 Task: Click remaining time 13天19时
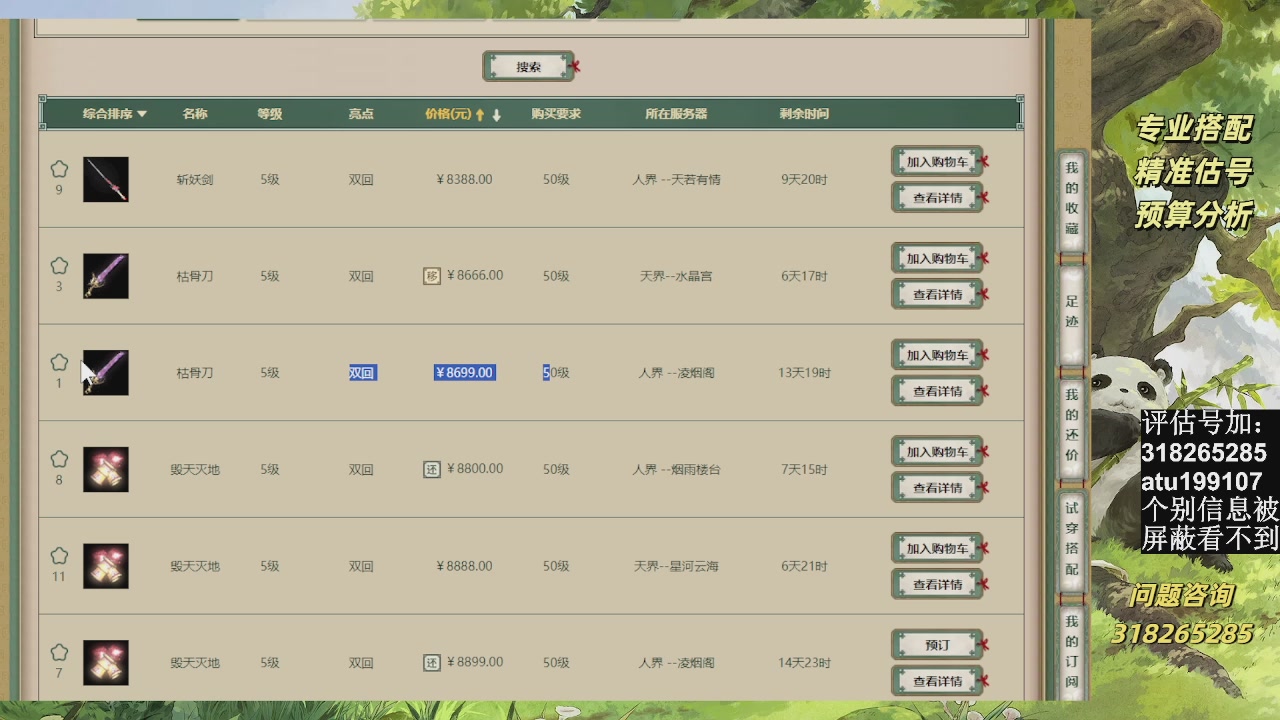[x=804, y=373]
